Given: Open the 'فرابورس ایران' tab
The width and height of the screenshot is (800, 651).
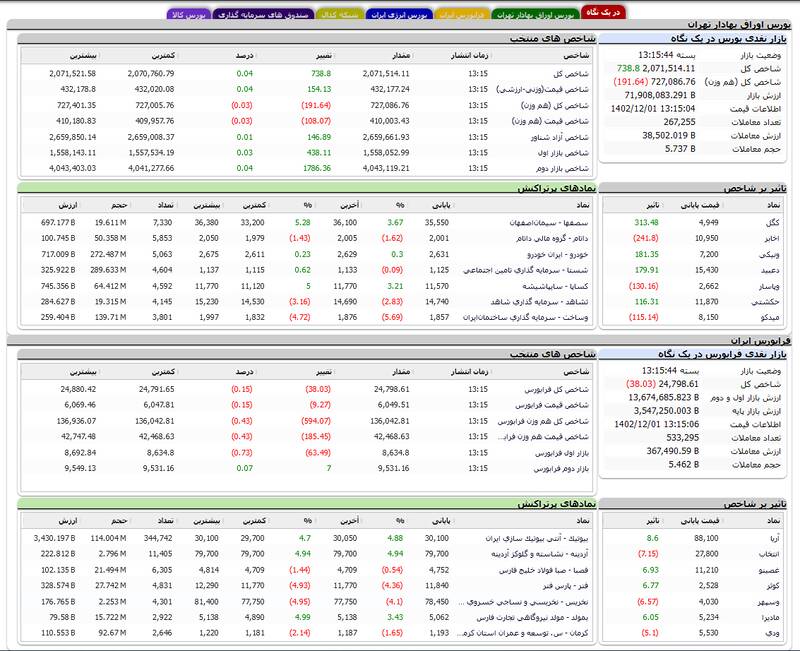Looking at the screenshot, I should click(462, 14).
